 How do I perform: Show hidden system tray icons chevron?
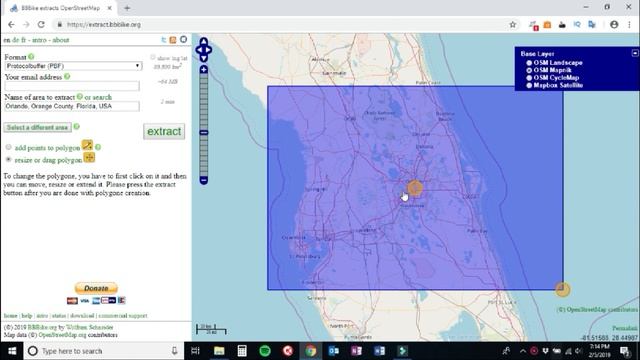[x=523, y=351]
